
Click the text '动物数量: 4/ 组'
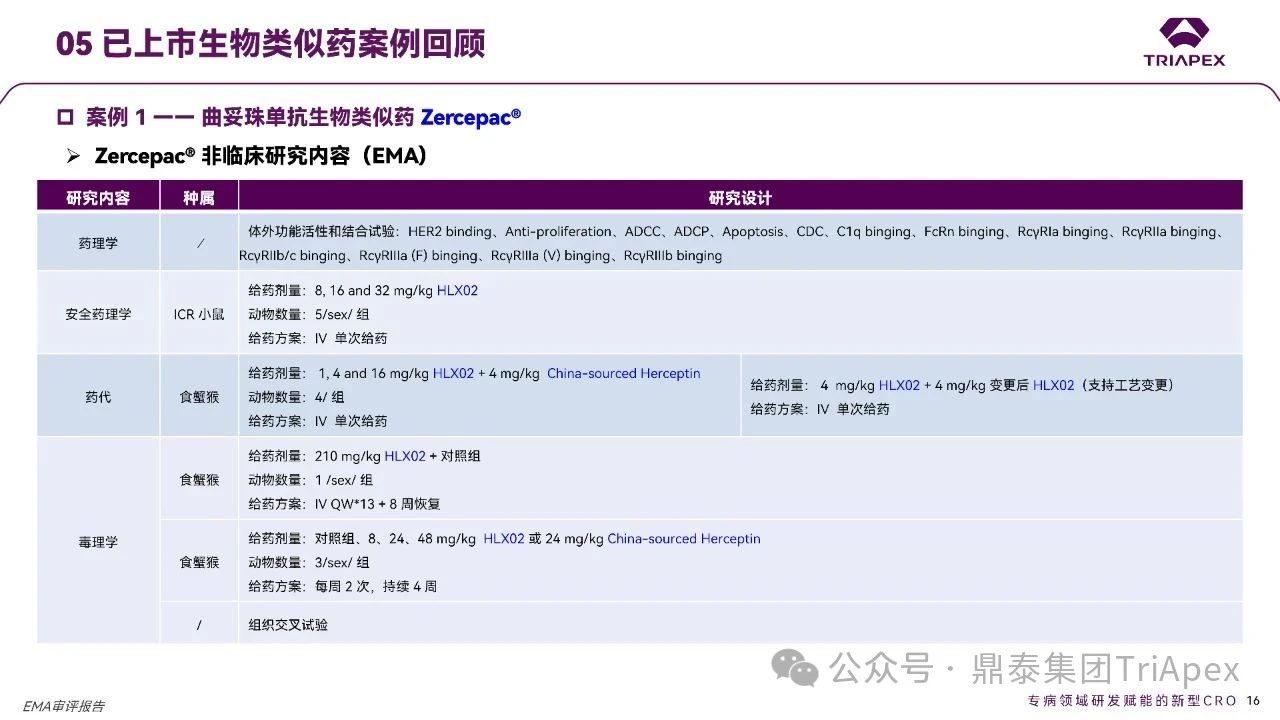click(295, 397)
